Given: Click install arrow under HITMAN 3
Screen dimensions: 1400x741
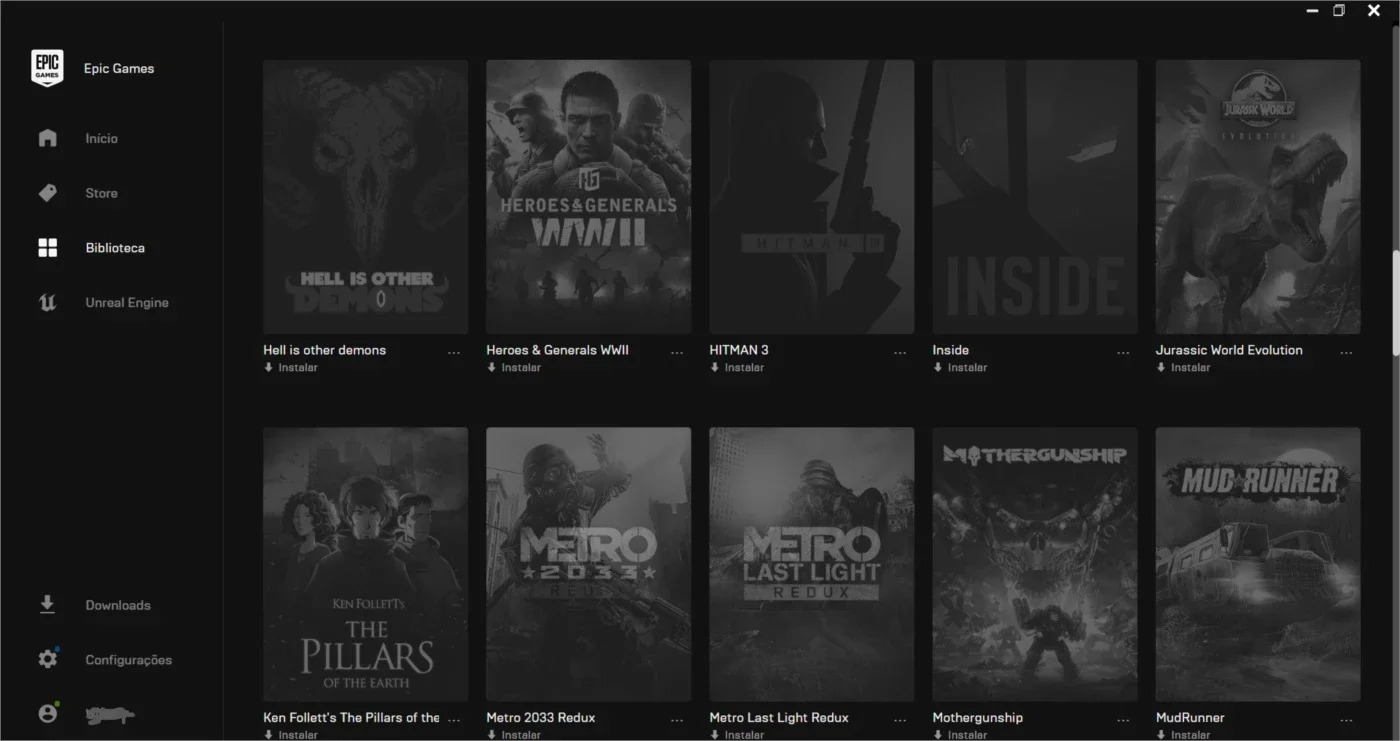Looking at the screenshot, I should [x=714, y=368].
